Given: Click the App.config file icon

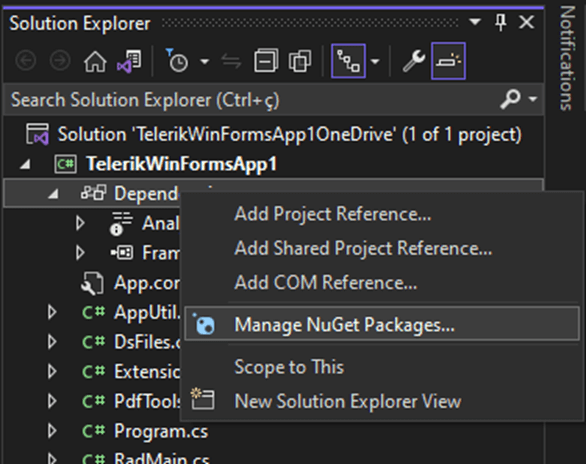Looking at the screenshot, I should (x=92, y=283).
